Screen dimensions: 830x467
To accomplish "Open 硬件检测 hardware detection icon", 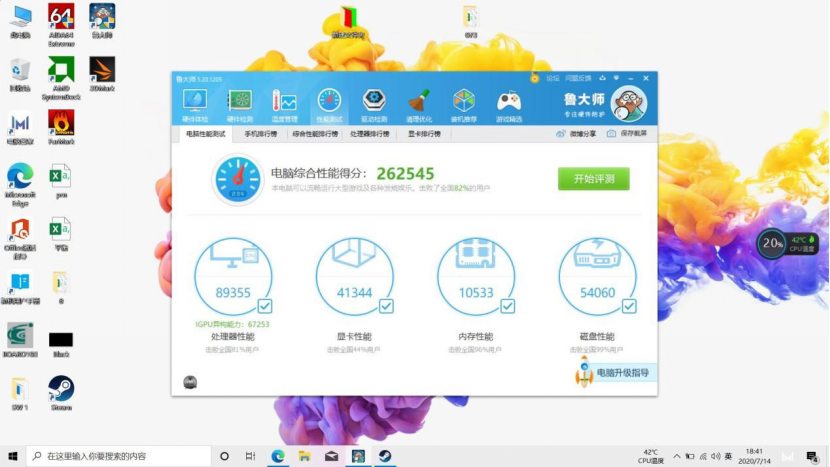I will pos(239,103).
